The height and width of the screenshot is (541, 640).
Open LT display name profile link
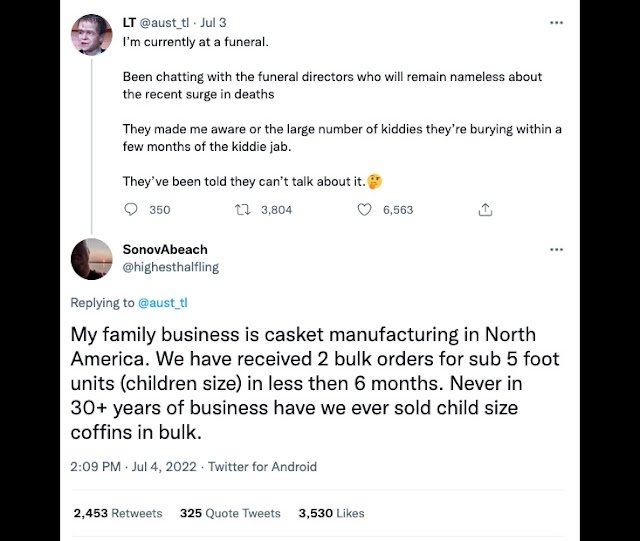(x=130, y=21)
